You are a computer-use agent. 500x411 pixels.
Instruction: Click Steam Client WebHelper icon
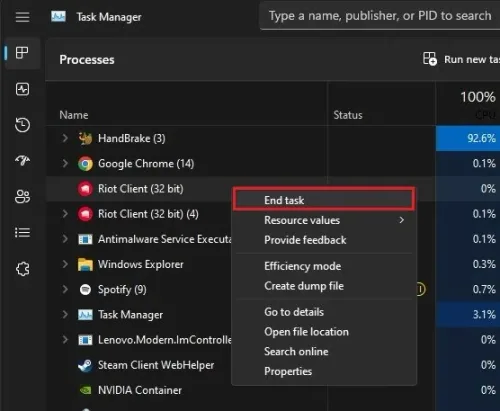pyautogui.click(x=85, y=365)
